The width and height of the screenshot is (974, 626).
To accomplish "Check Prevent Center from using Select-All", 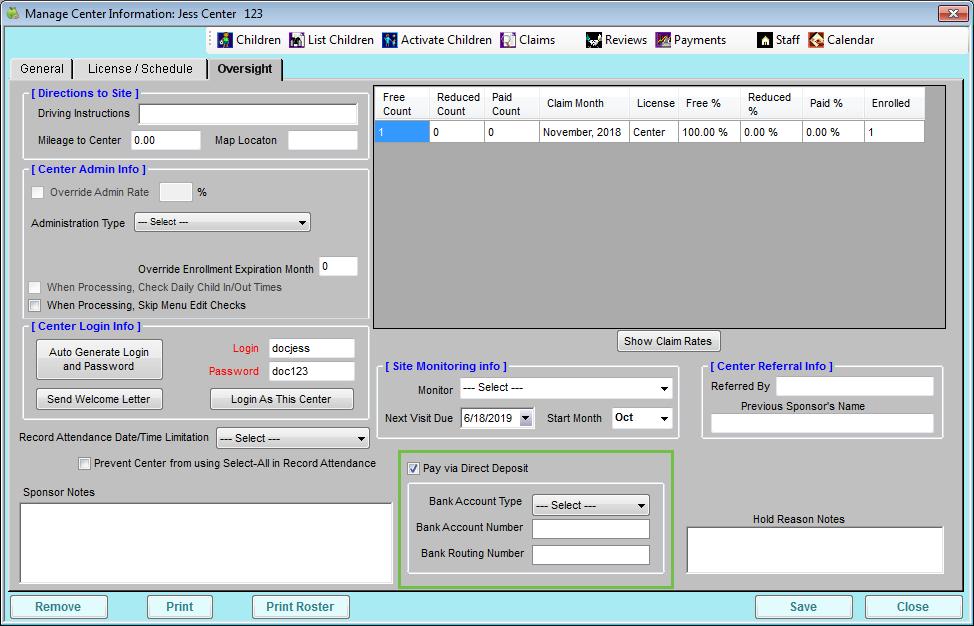I will coord(84,463).
